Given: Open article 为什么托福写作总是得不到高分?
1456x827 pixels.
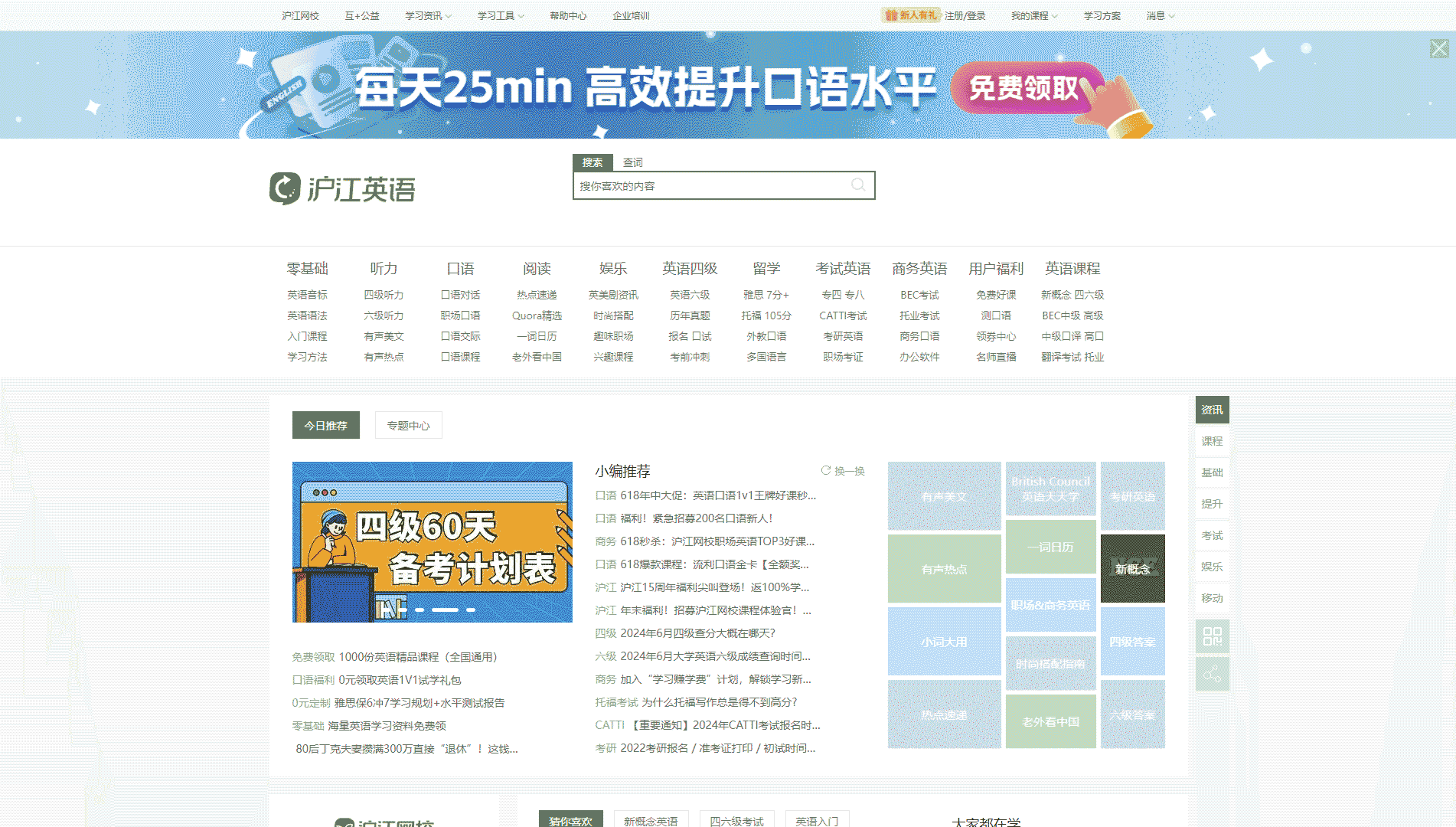Looking at the screenshot, I should pyautogui.click(x=720, y=702).
